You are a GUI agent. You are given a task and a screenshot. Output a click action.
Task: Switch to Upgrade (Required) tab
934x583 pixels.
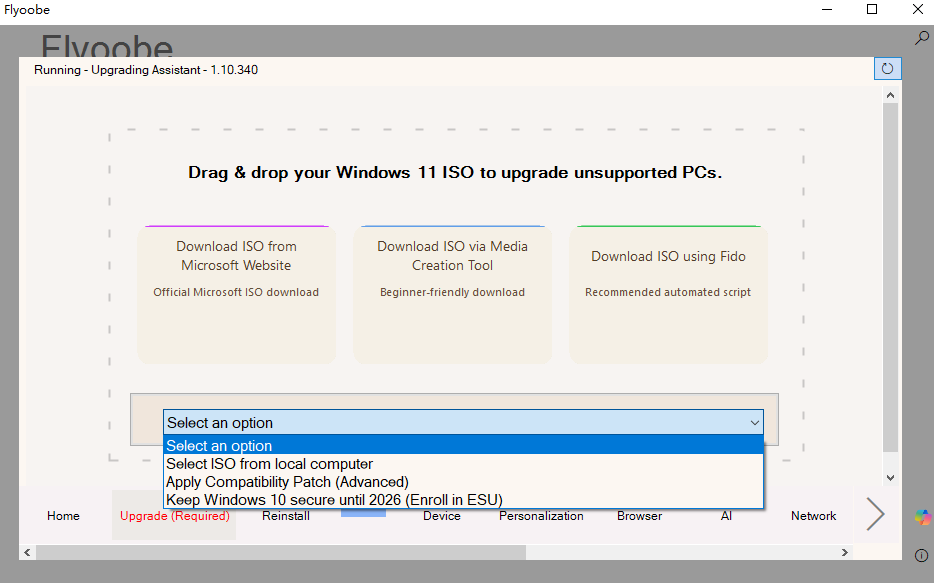click(175, 516)
